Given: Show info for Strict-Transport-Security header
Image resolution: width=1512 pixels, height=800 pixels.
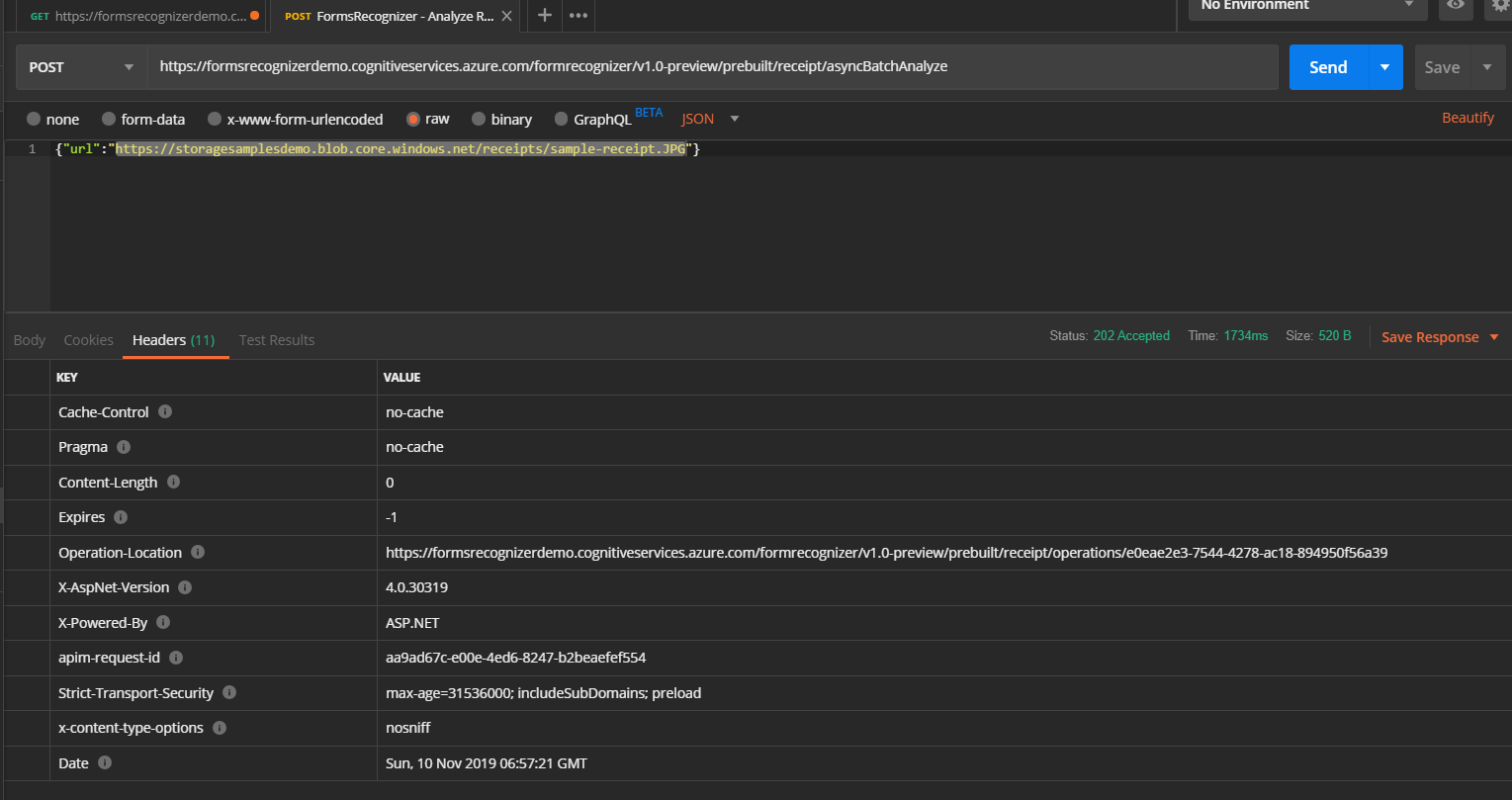Looking at the screenshot, I should click(229, 692).
